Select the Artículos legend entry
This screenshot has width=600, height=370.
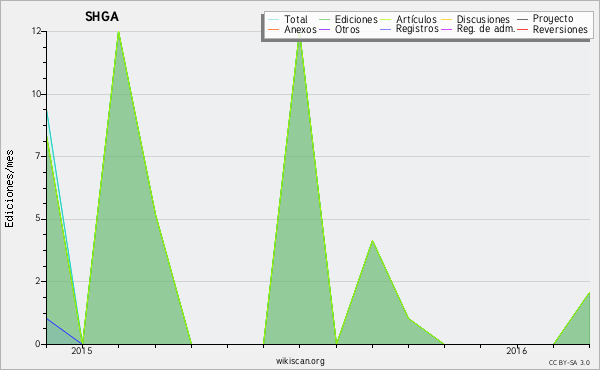(416, 19)
